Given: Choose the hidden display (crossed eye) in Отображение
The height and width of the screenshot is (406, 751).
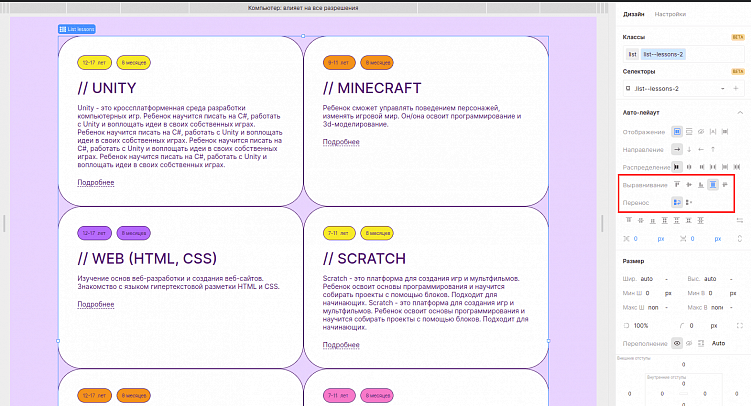Looking at the screenshot, I should pyautogui.click(x=701, y=132).
